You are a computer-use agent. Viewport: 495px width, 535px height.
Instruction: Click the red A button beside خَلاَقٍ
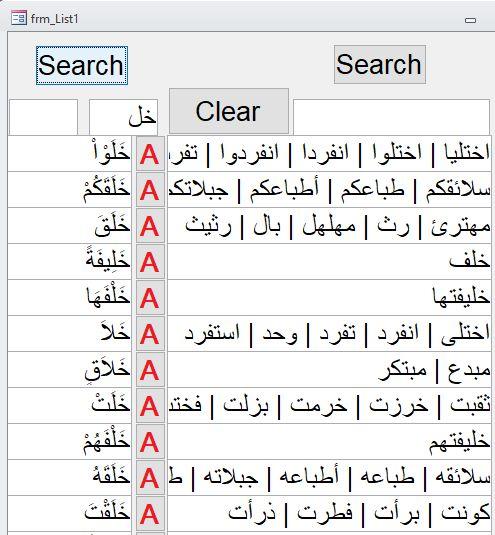pyautogui.click(x=150, y=370)
